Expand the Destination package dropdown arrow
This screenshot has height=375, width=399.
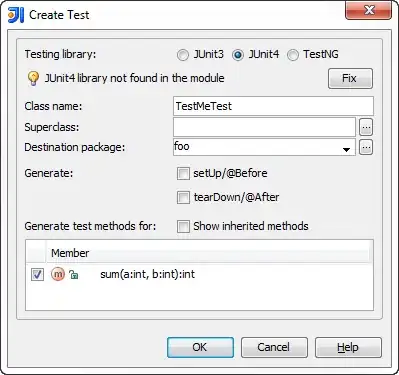click(346, 150)
